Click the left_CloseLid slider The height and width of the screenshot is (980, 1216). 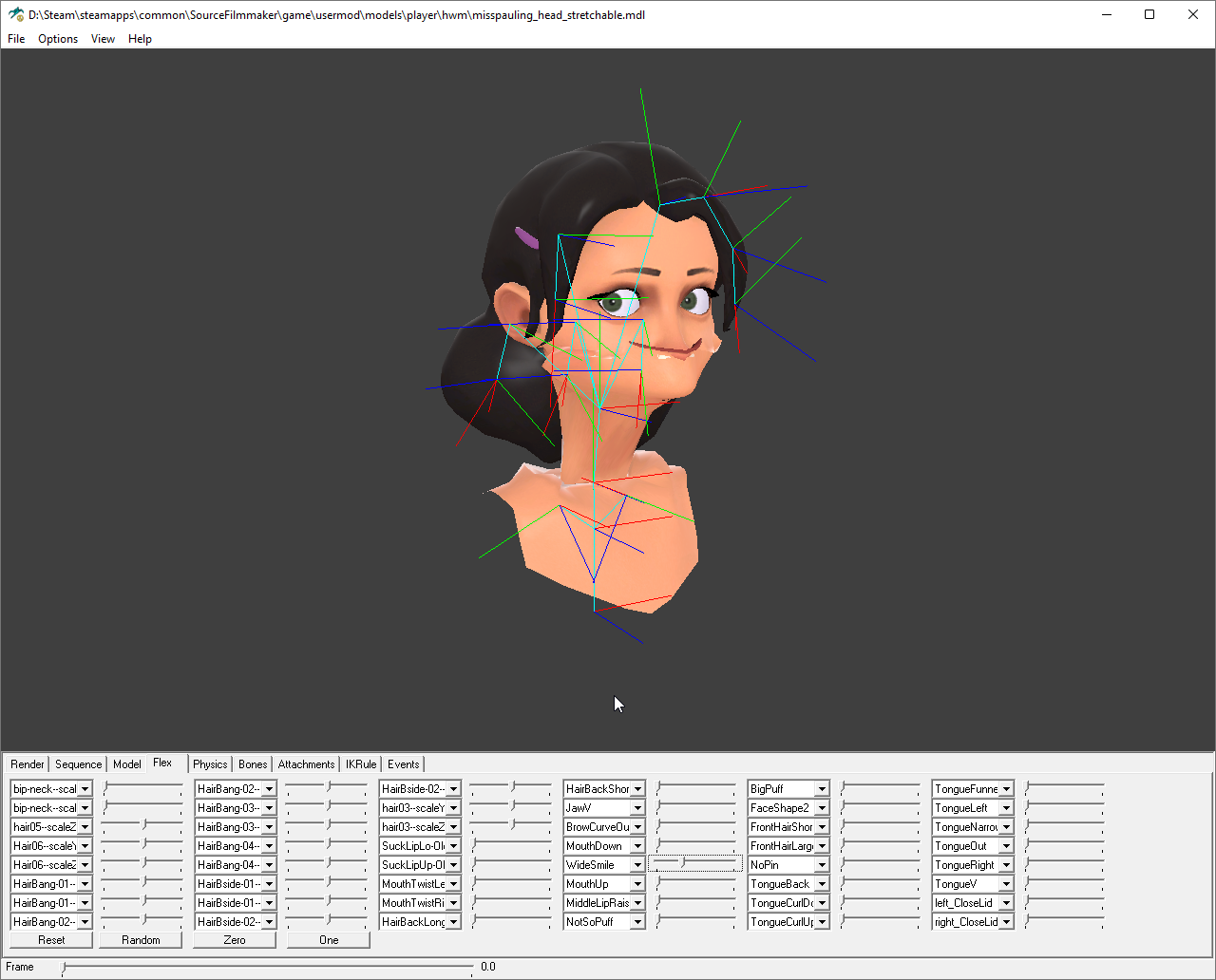(x=1064, y=902)
